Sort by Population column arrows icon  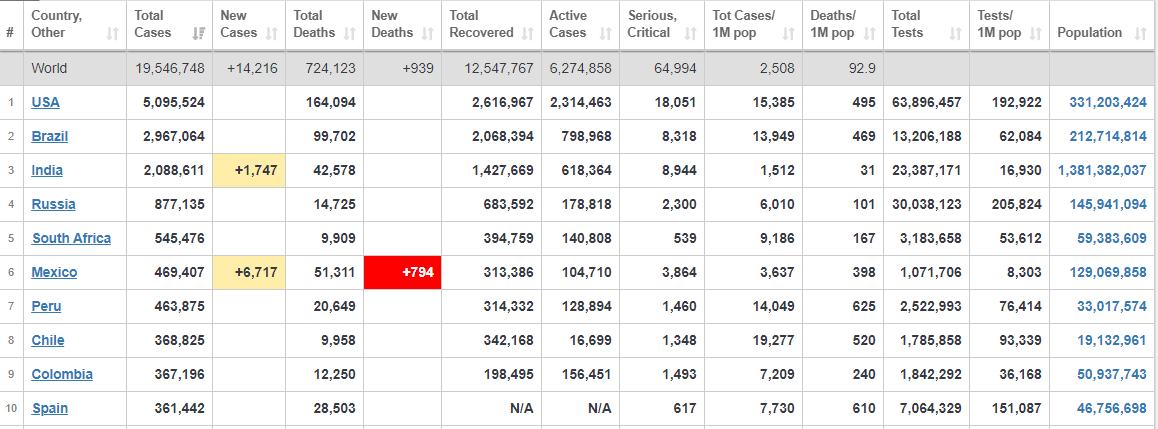click(x=1137, y=33)
